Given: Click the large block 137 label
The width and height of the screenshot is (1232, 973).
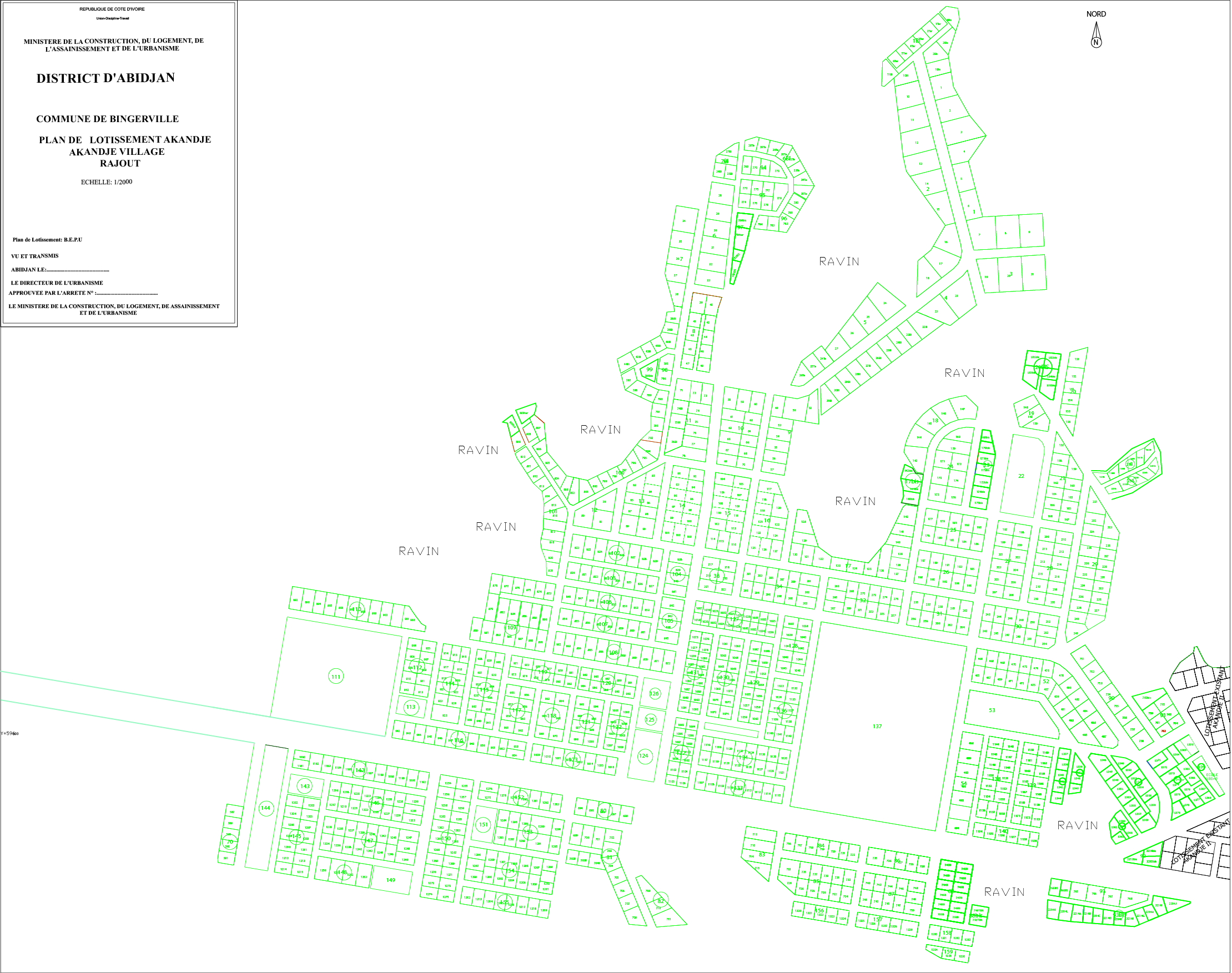Looking at the screenshot, I should coord(877,727).
